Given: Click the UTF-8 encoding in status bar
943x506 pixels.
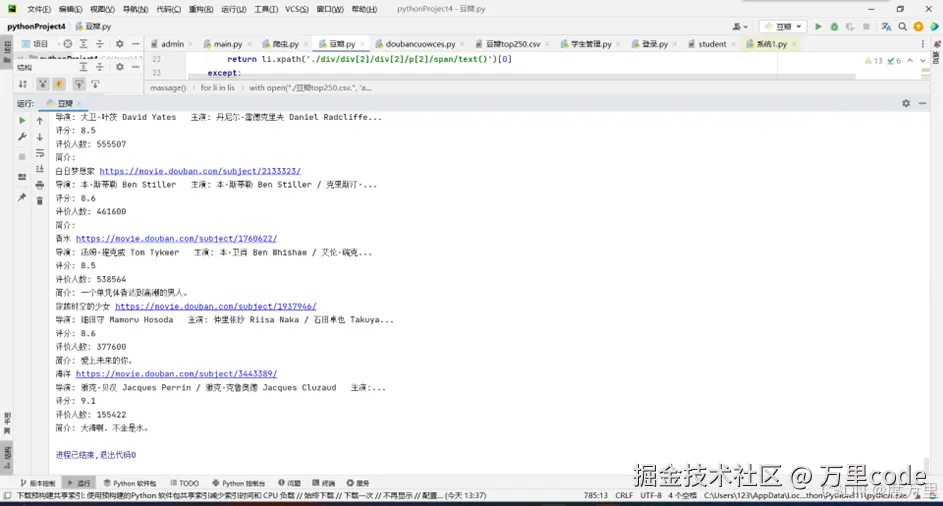Looking at the screenshot, I should (x=651, y=495).
